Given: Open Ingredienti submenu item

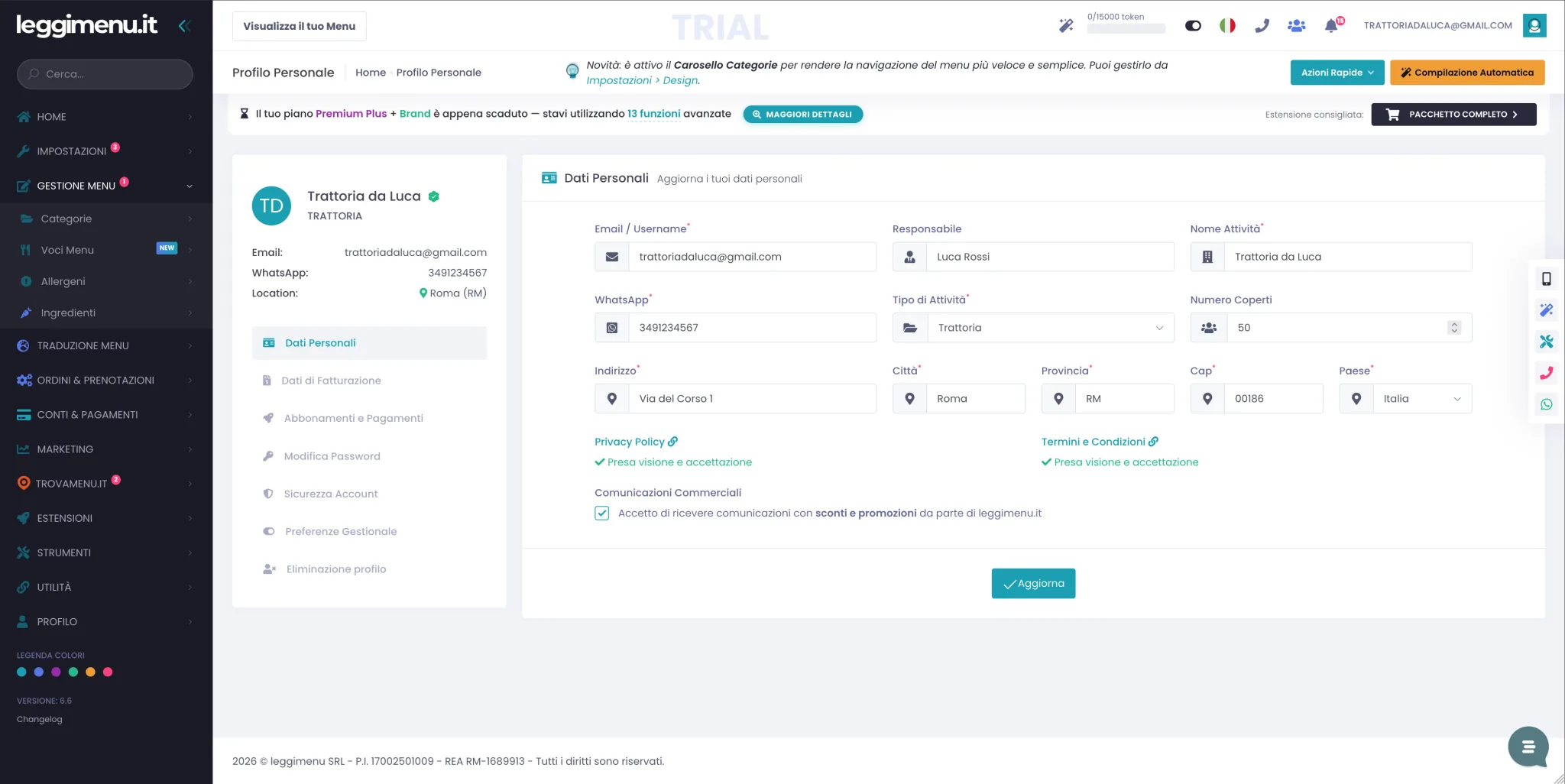Looking at the screenshot, I should coord(106,313).
